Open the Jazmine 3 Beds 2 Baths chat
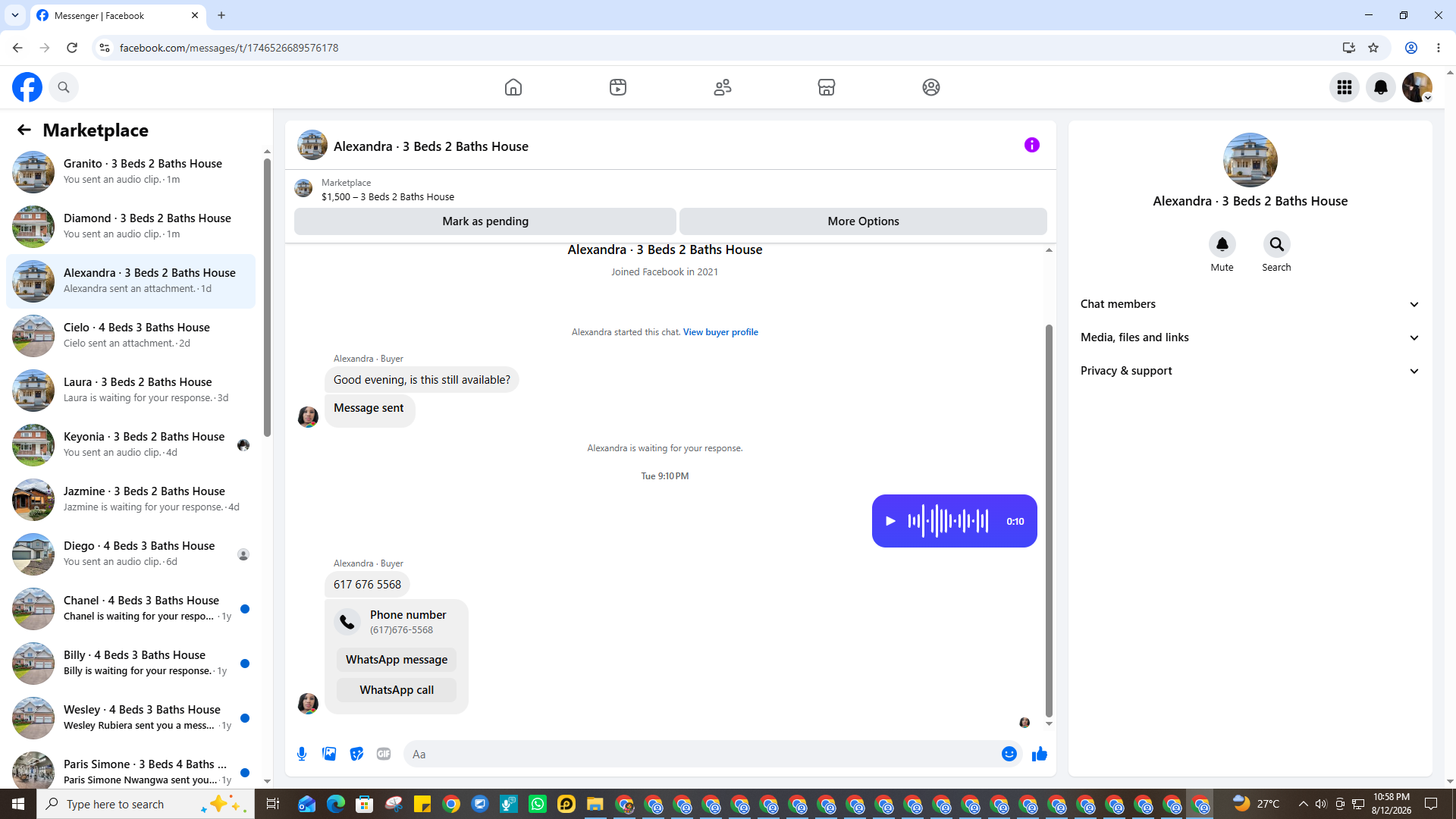This screenshot has width=1456, height=819. (x=130, y=500)
